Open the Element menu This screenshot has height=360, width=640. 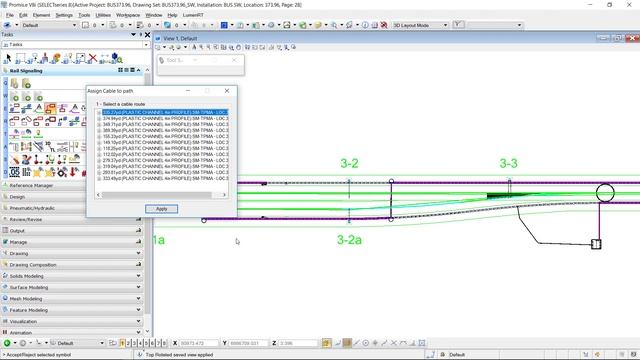pos(42,15)
